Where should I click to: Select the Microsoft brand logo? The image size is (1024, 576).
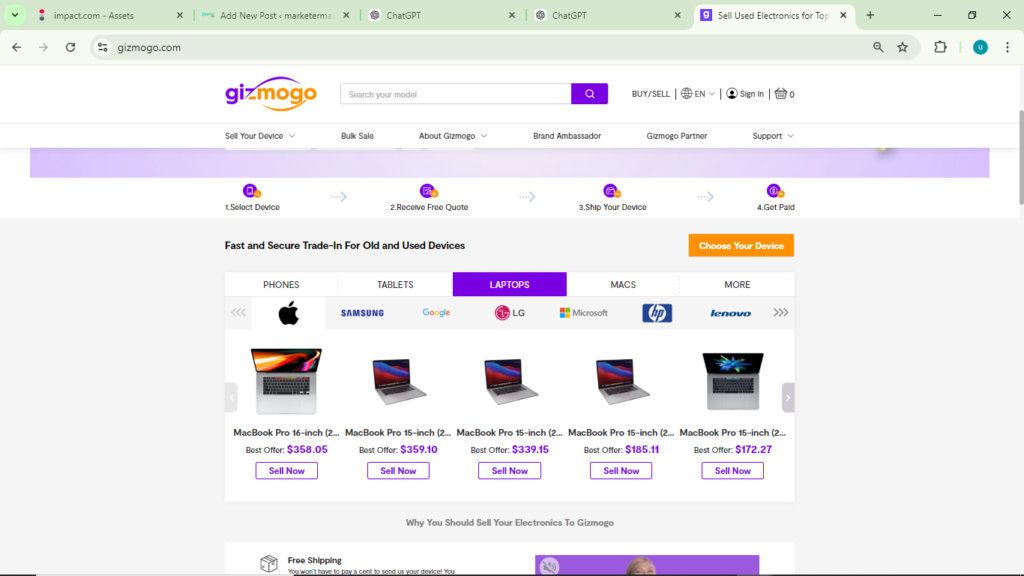pos(583,313)
